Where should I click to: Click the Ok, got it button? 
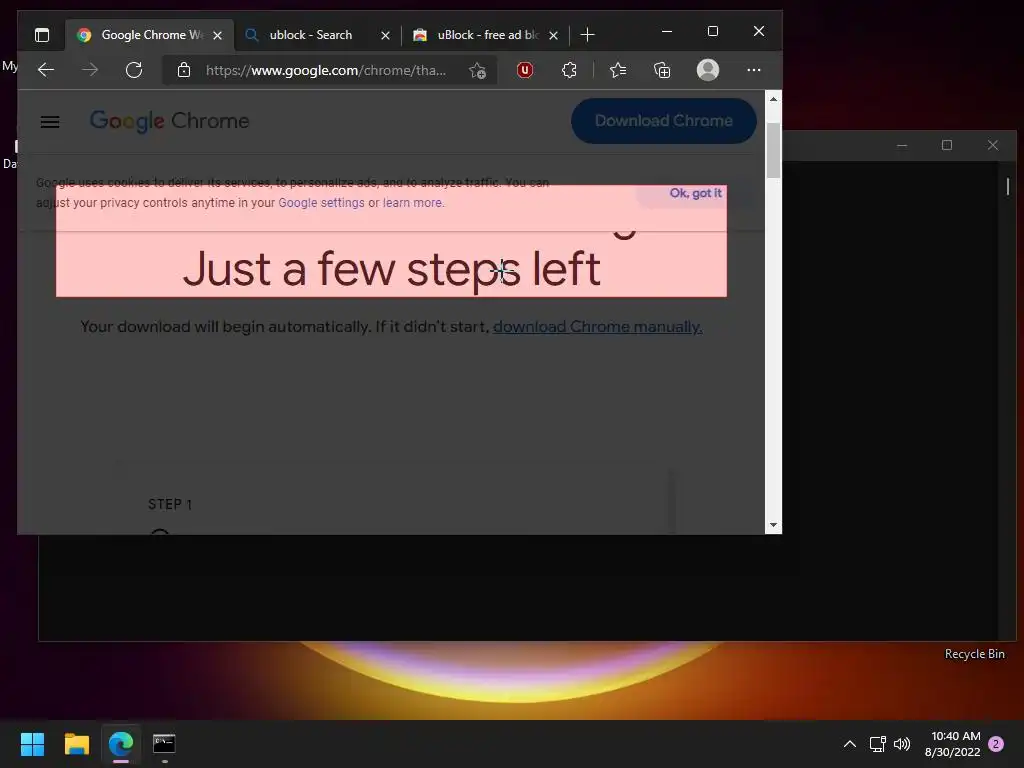coord(695,193)
